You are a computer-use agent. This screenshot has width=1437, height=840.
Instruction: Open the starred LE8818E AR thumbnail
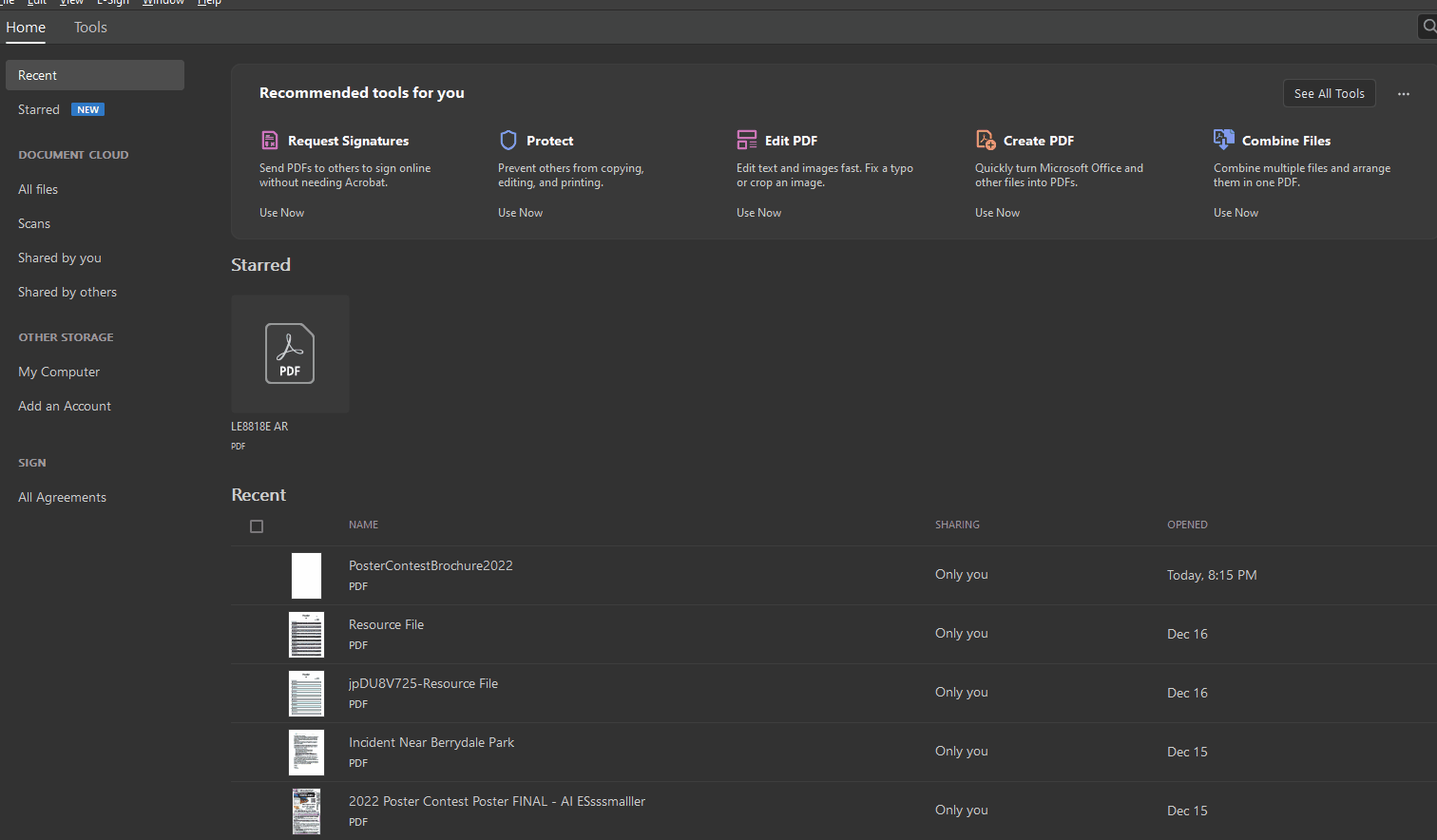(290, 353)
